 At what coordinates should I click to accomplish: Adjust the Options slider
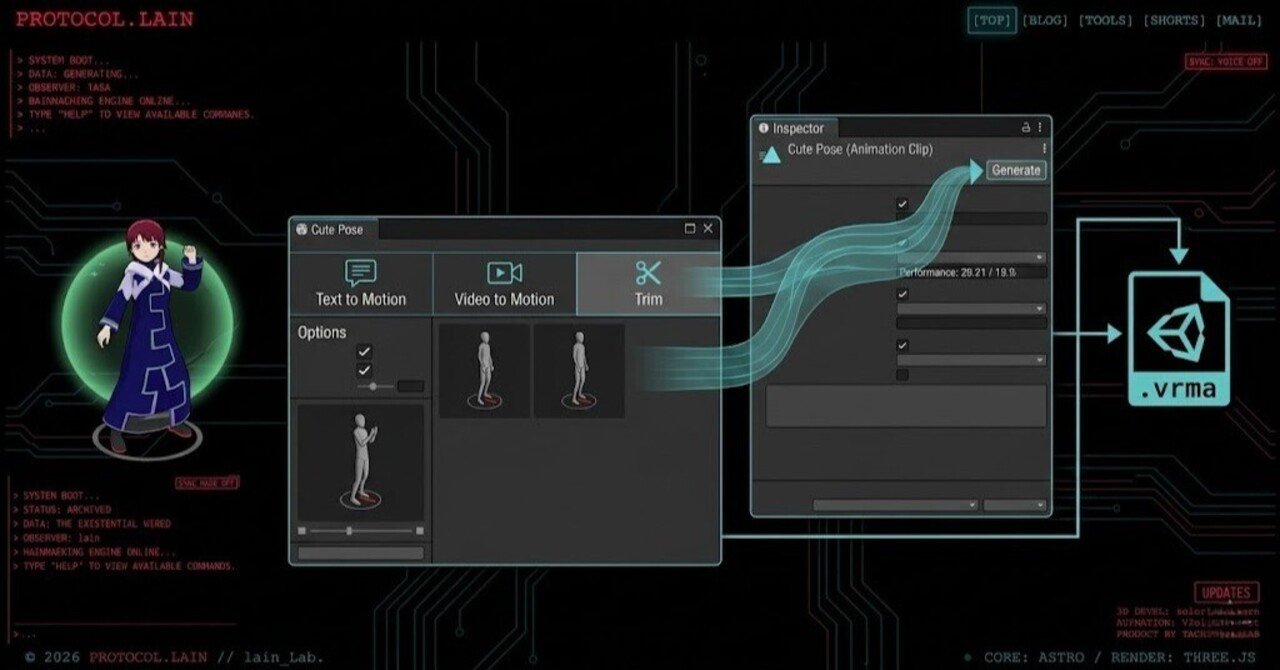374,386
